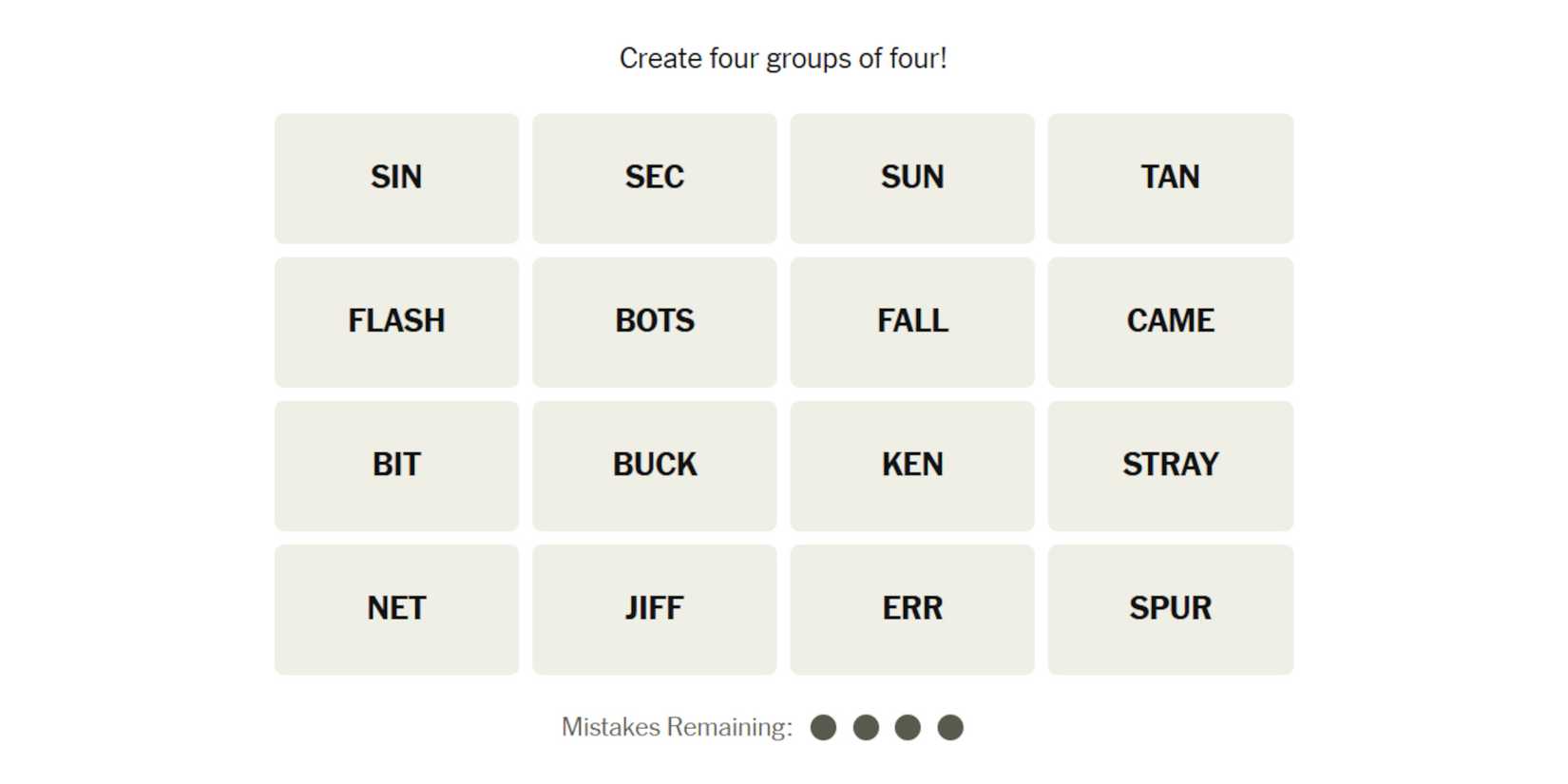This screenshot has width=1568, height=784.
Task: Tap the FALL tile
Action: point(911,321)
